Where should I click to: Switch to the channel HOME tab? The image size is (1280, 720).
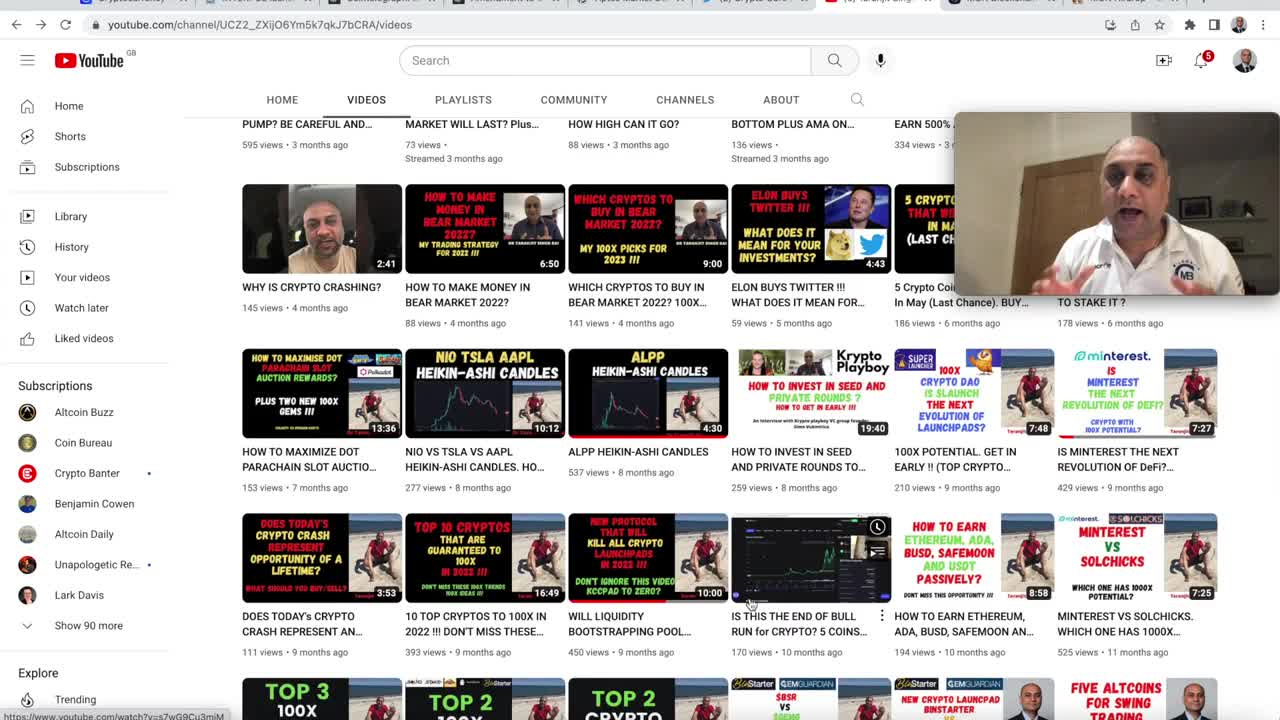pos(282,100)
